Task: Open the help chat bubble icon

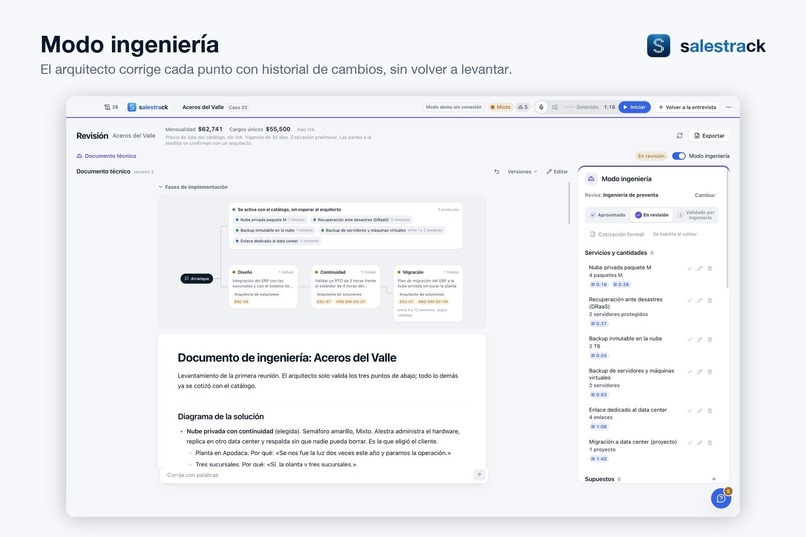Action: (x=721, y=498)
